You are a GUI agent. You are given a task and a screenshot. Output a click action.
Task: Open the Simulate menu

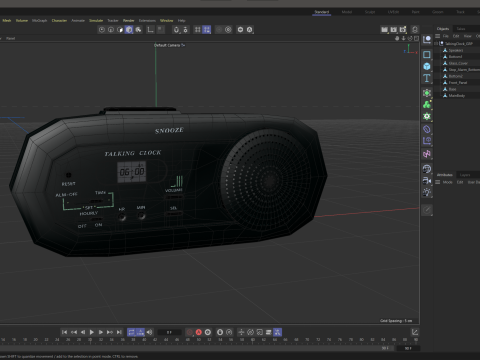click(96, 20)
